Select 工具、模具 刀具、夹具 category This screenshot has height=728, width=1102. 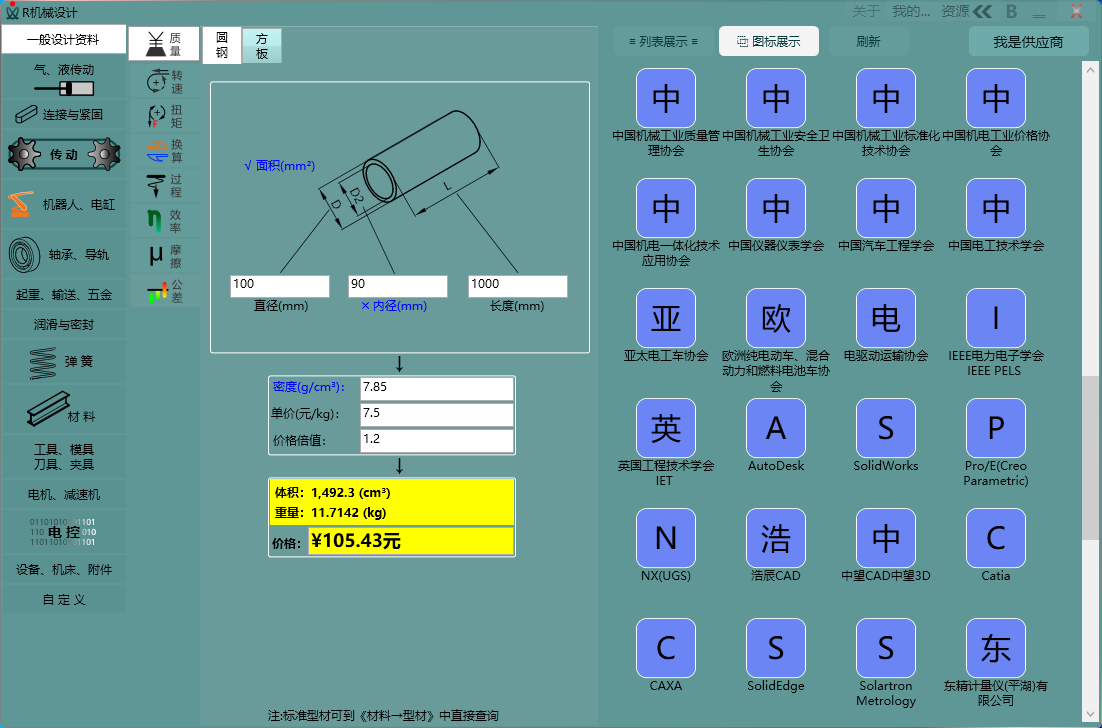[x=64, y=457]
